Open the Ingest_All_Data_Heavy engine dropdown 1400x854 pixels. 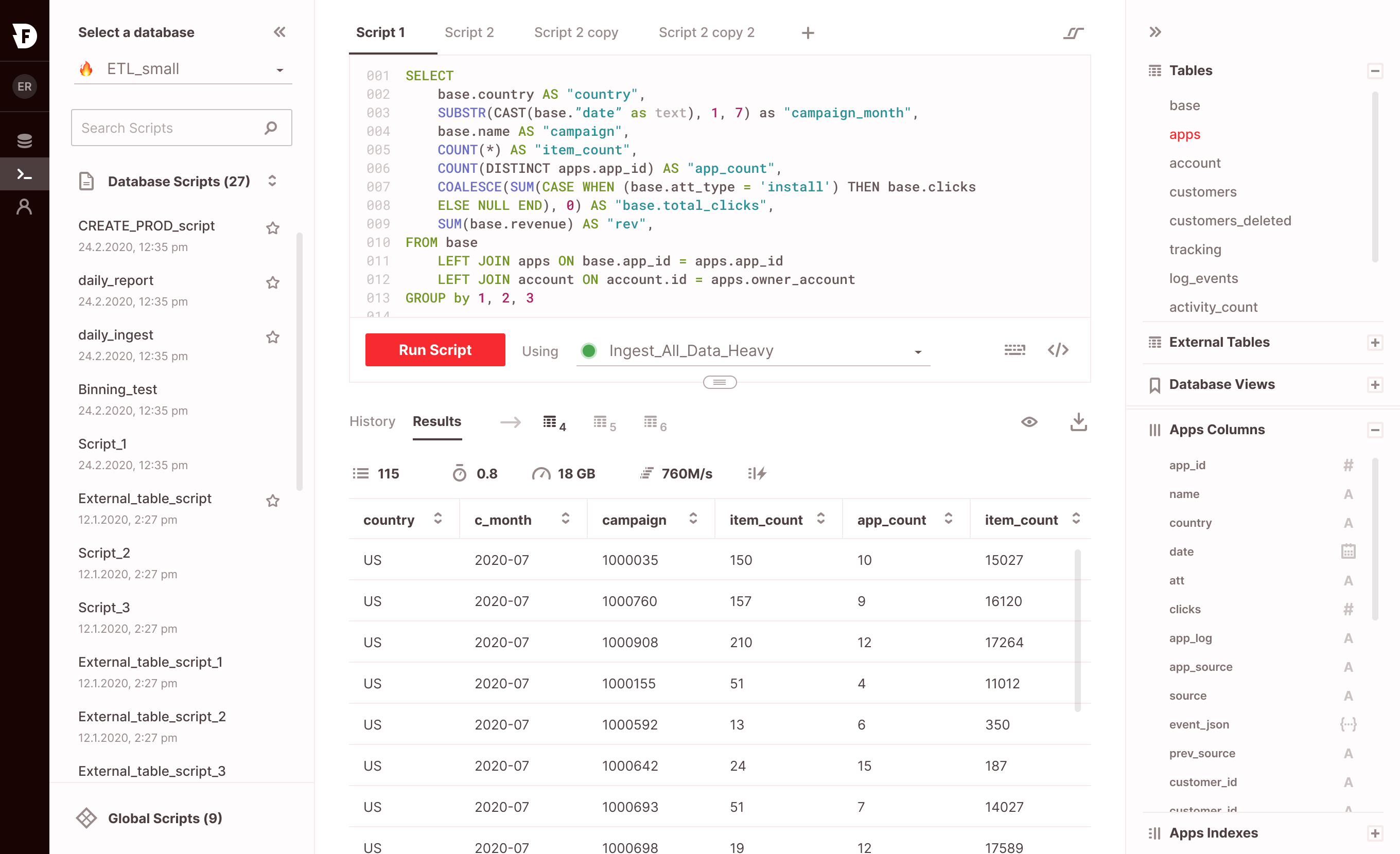[917, 351]
